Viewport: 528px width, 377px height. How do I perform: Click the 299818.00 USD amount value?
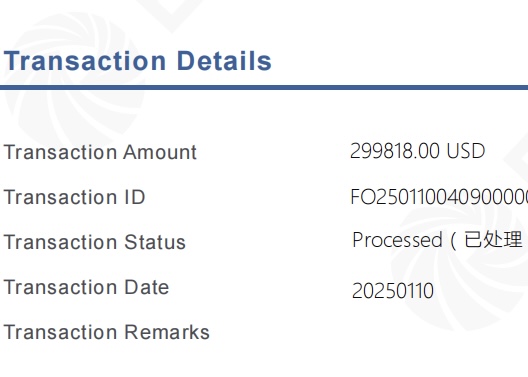coord(418,151)
